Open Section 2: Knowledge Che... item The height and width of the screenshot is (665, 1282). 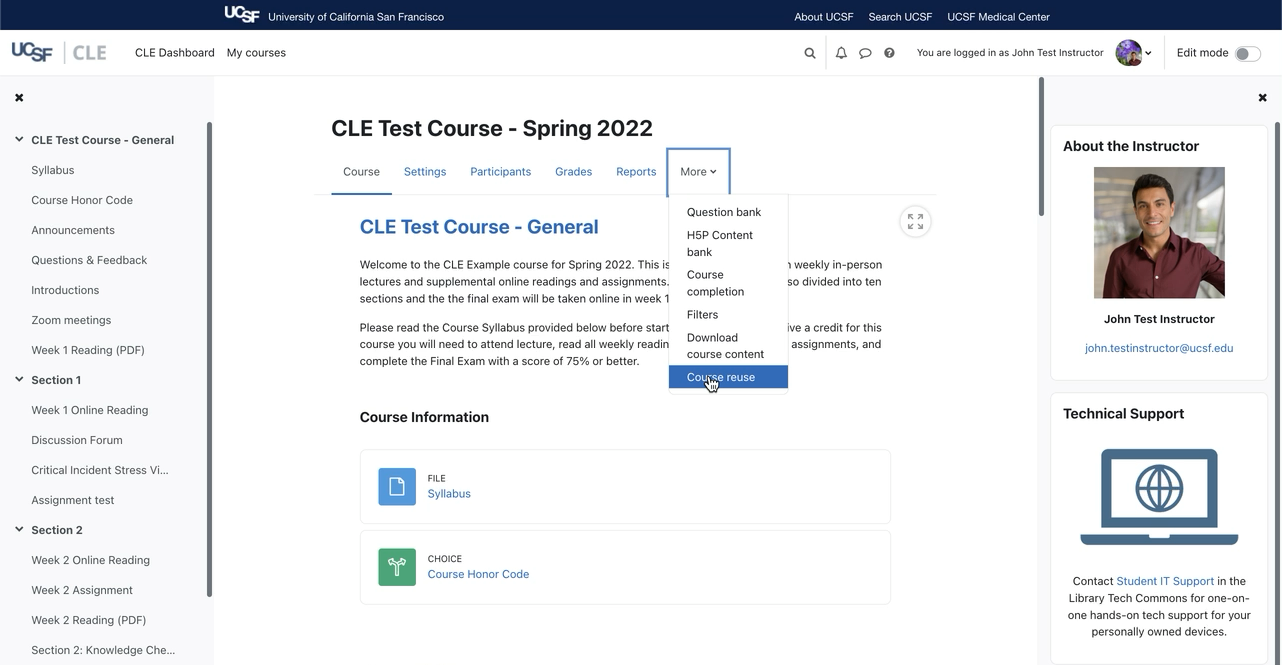103,650
